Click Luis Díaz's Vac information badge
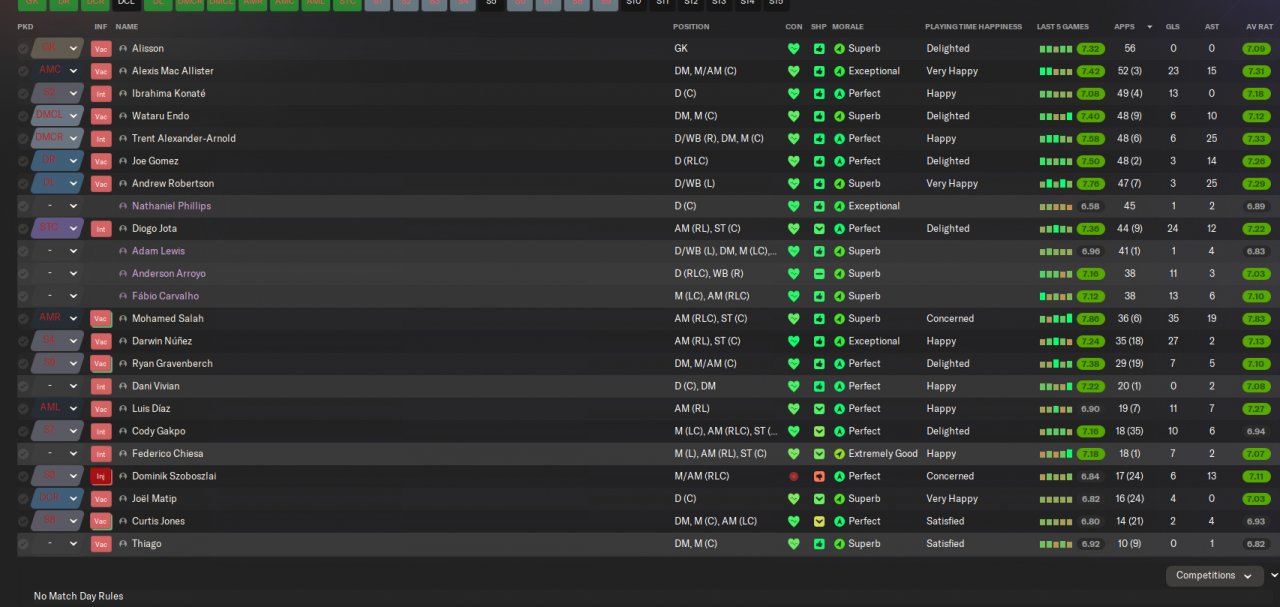 [x=101, y=408]
